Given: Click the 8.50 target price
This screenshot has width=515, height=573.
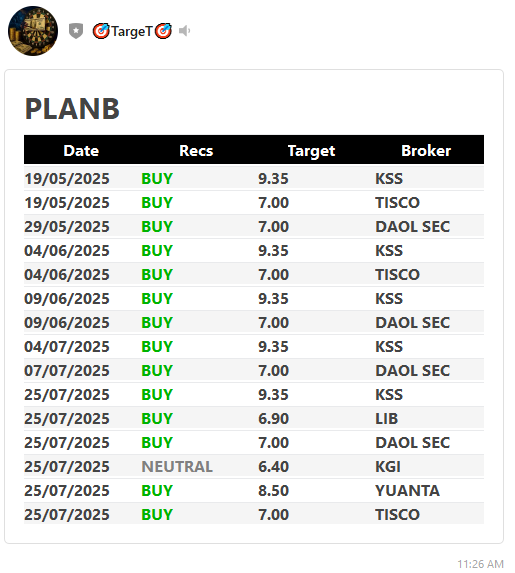Looking at the screenshot, I should (273, 490).
